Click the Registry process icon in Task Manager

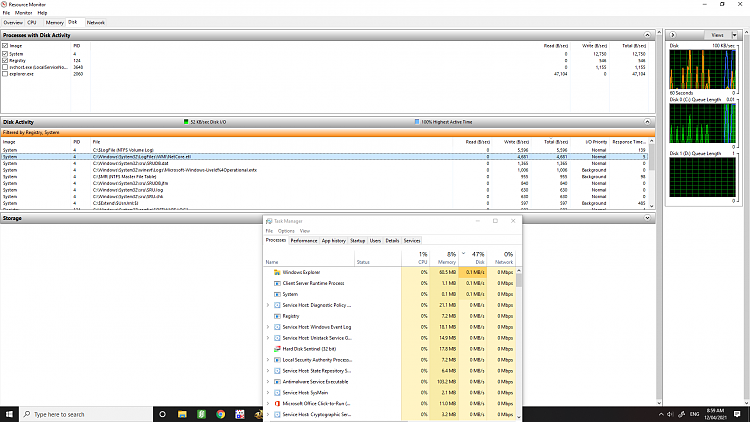(x=277, y=316)
